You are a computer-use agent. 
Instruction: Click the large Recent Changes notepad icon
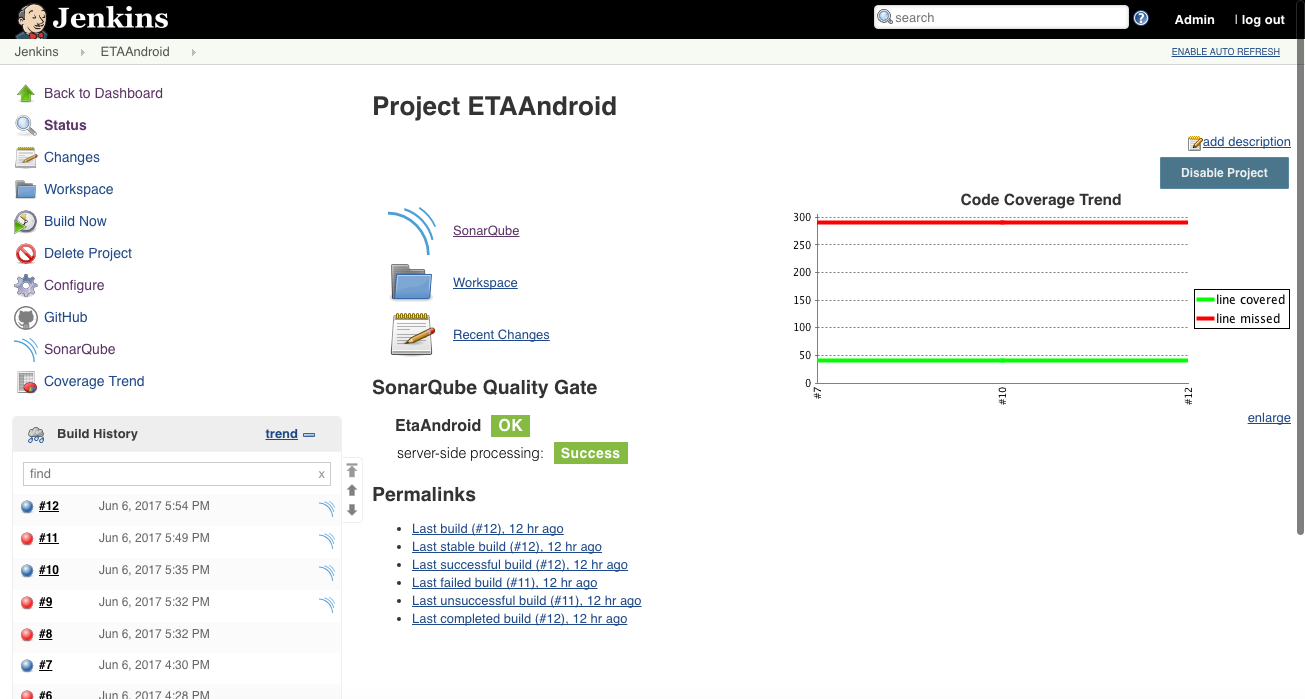pyautogui.click(x=412, y=334)
